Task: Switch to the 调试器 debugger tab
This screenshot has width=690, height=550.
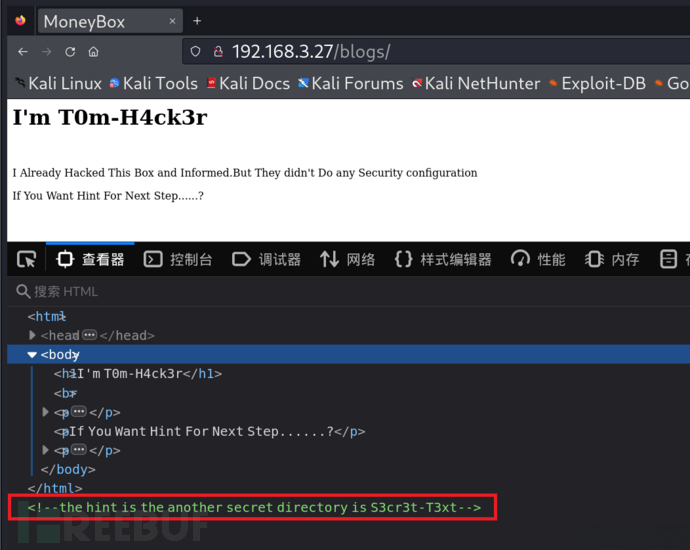Action: pos(266,259)
